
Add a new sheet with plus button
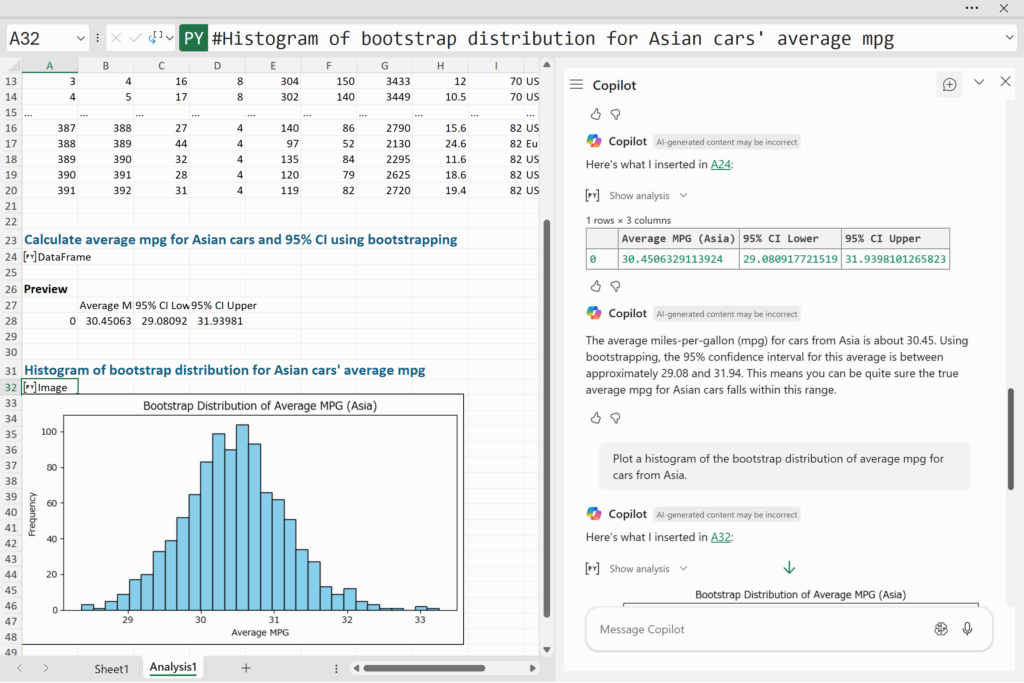(246, 668)
